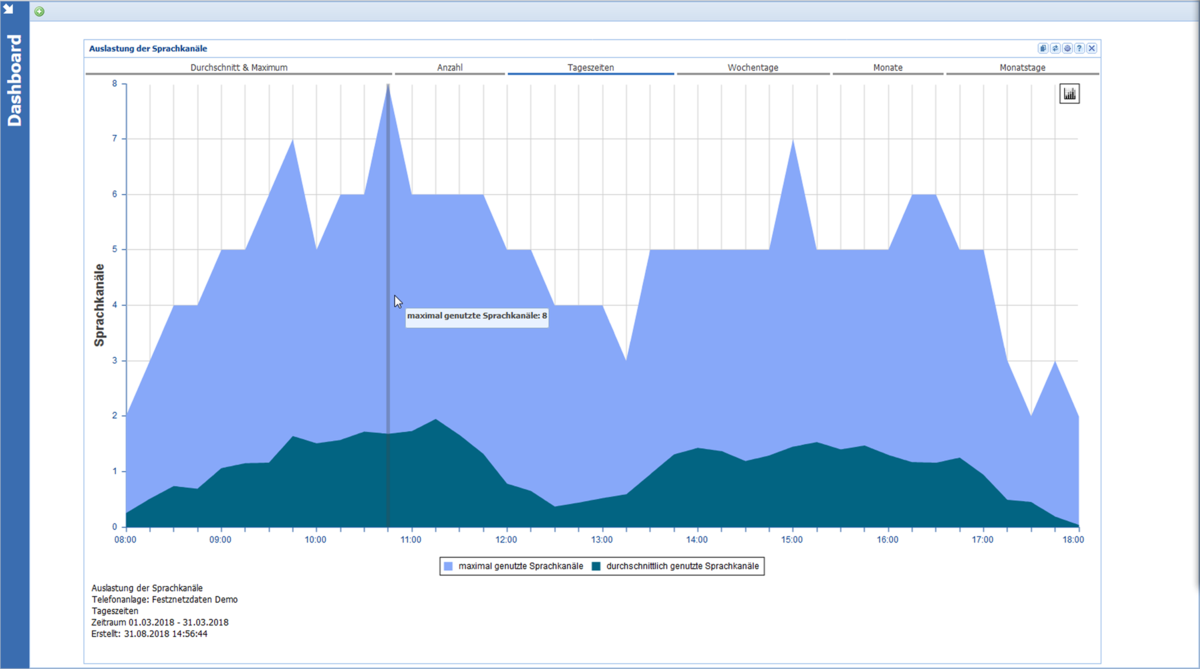Select the Monatstage tab
Screen dimensions: 1200x669
coord(1022,68)
